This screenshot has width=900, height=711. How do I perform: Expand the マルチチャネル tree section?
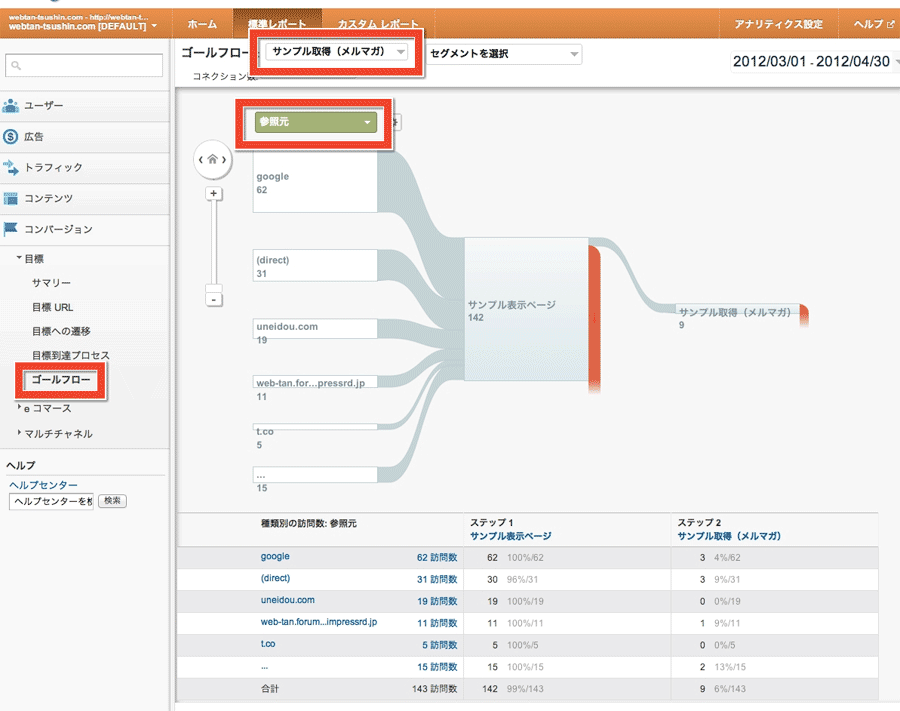pos(56,434)
